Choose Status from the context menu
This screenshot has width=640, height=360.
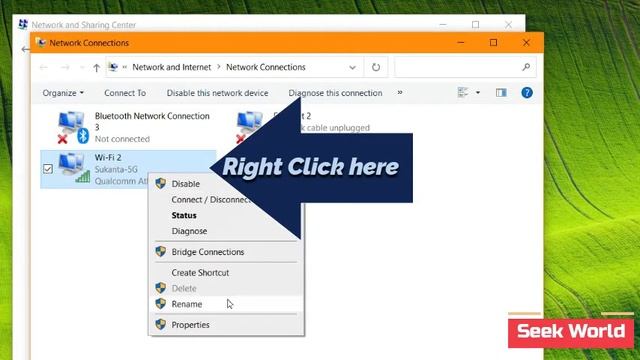[184, 216]
